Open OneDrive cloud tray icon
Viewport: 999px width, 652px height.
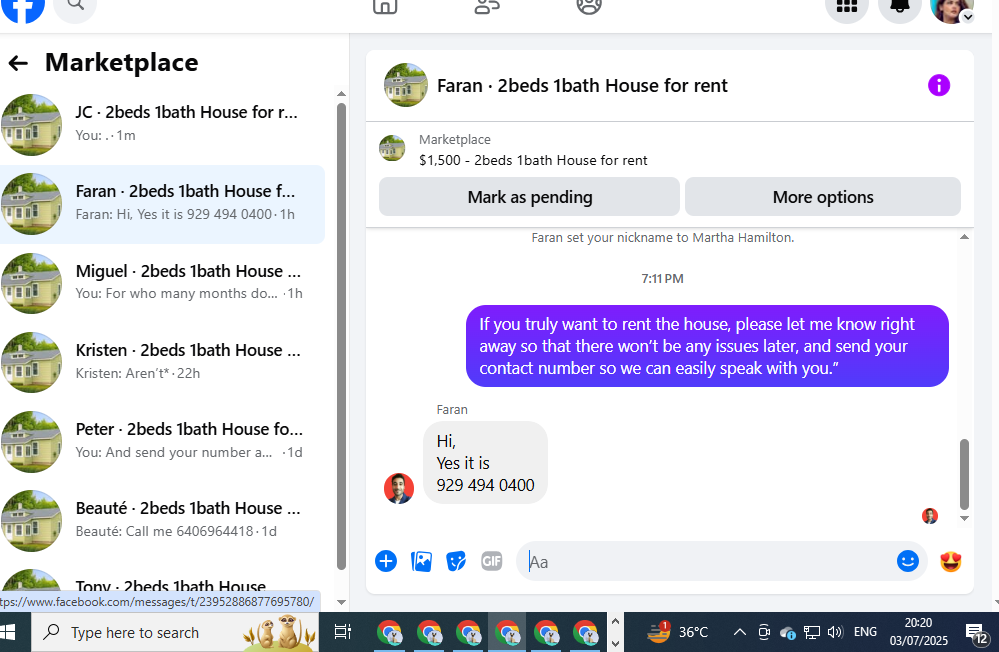coord(788,632)
